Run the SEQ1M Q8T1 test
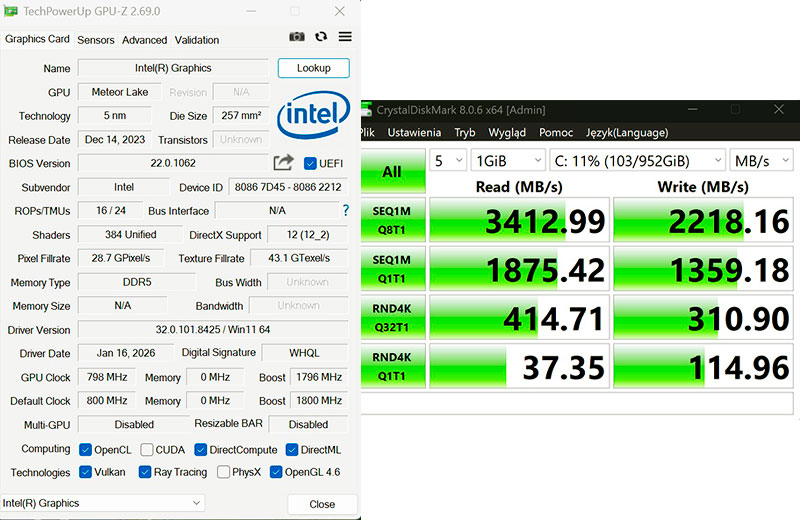800x520 pixels. 393,220
